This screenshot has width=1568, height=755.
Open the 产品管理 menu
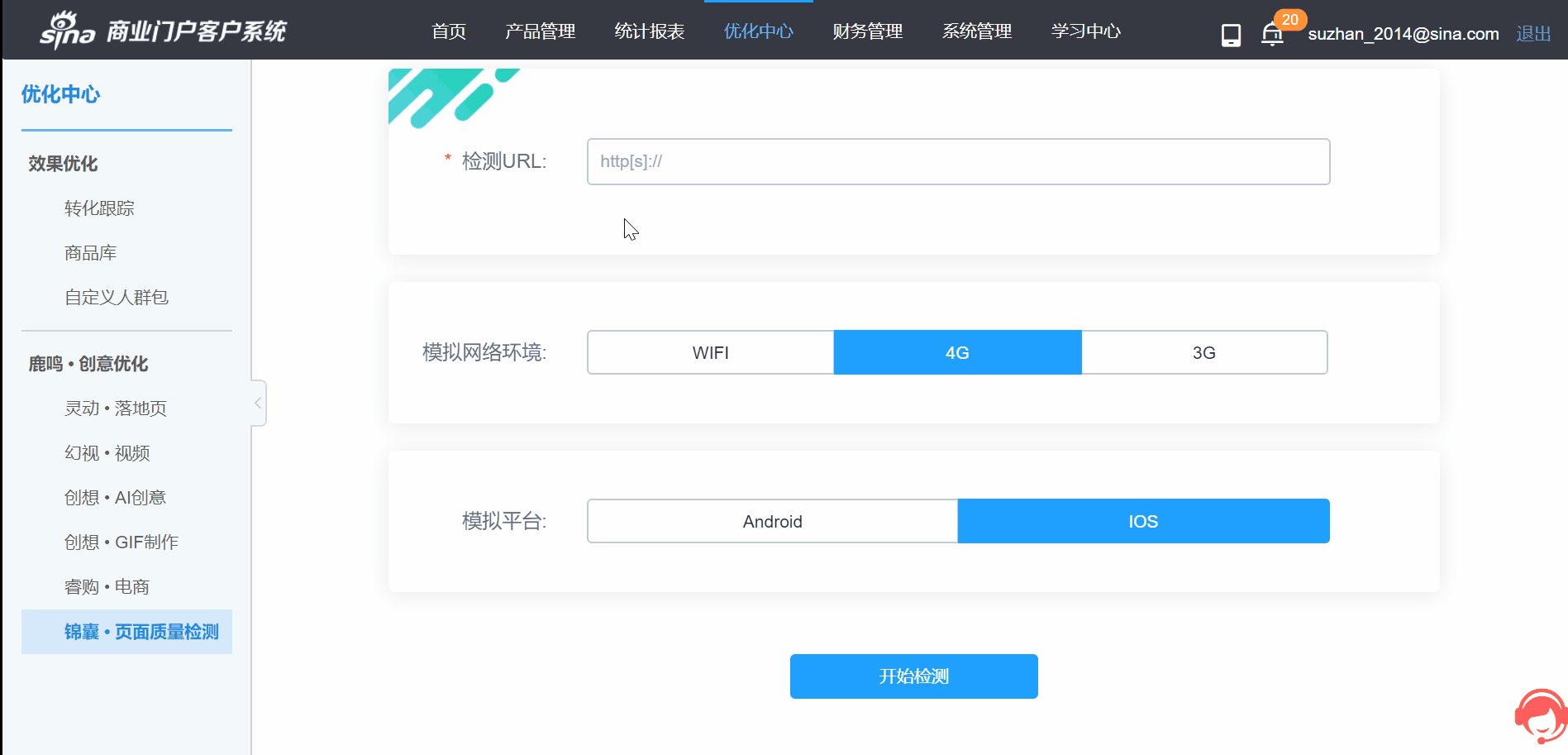(x=540, y=31)
